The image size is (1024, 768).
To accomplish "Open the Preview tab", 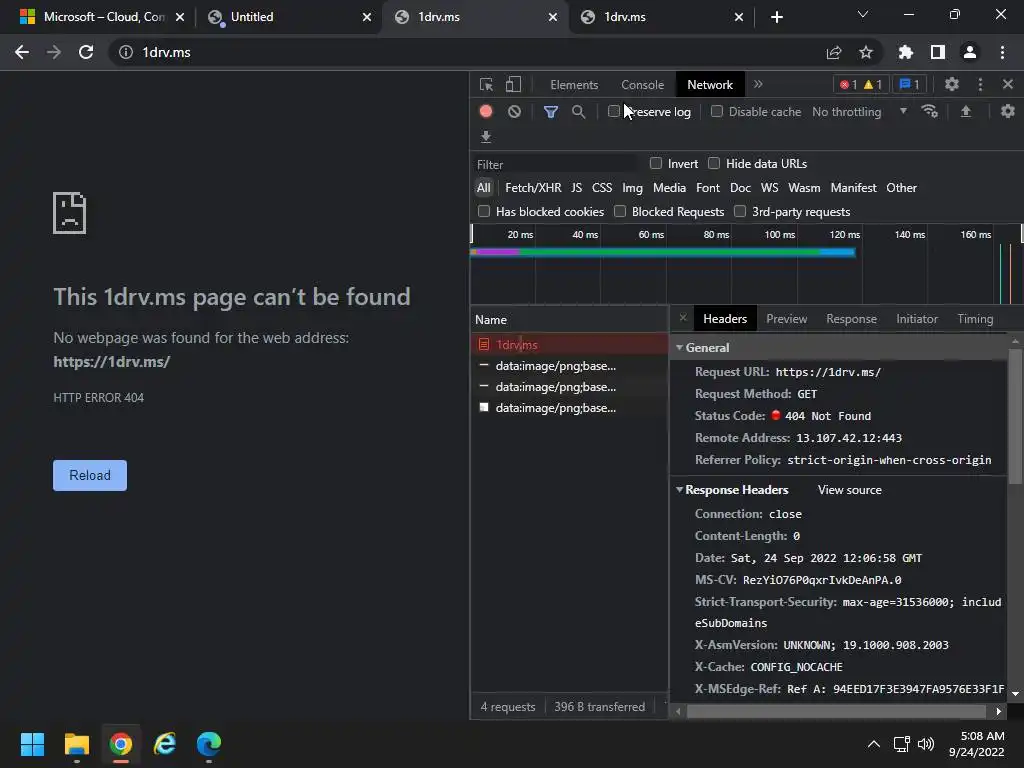I will [786, 319].
